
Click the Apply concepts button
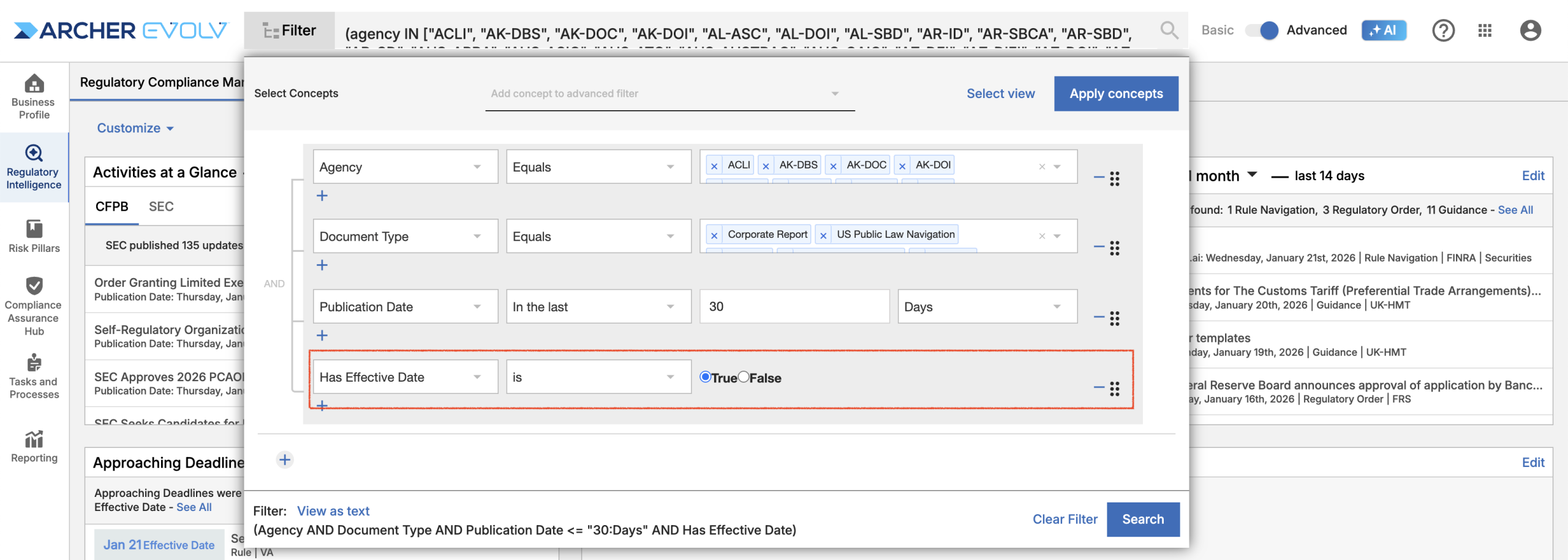(x=1115, y=94)
